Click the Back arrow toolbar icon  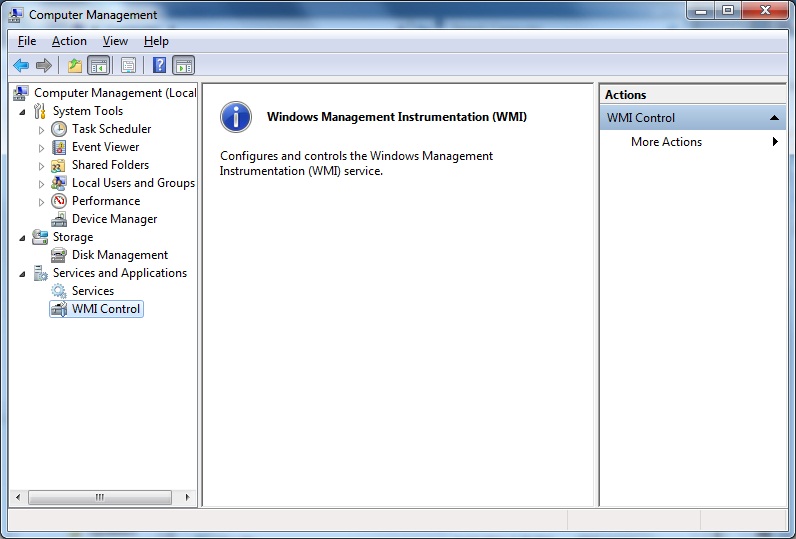21,65
